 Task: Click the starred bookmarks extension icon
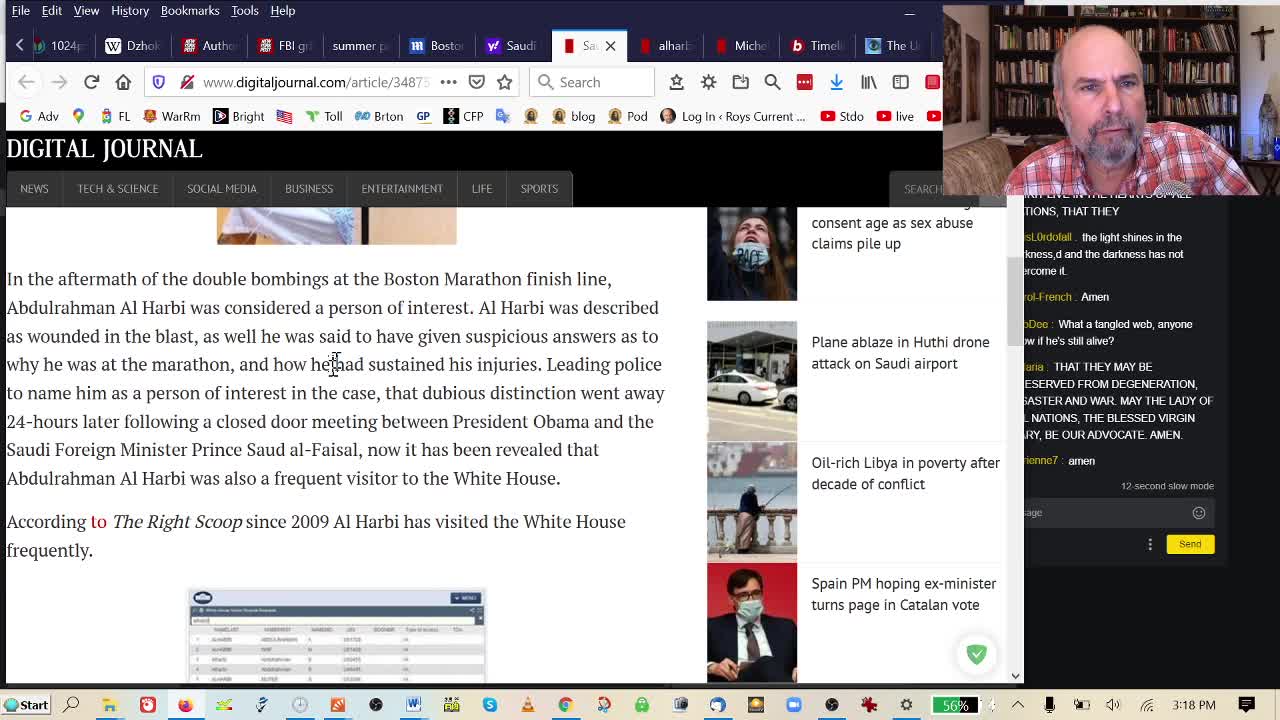676,82
